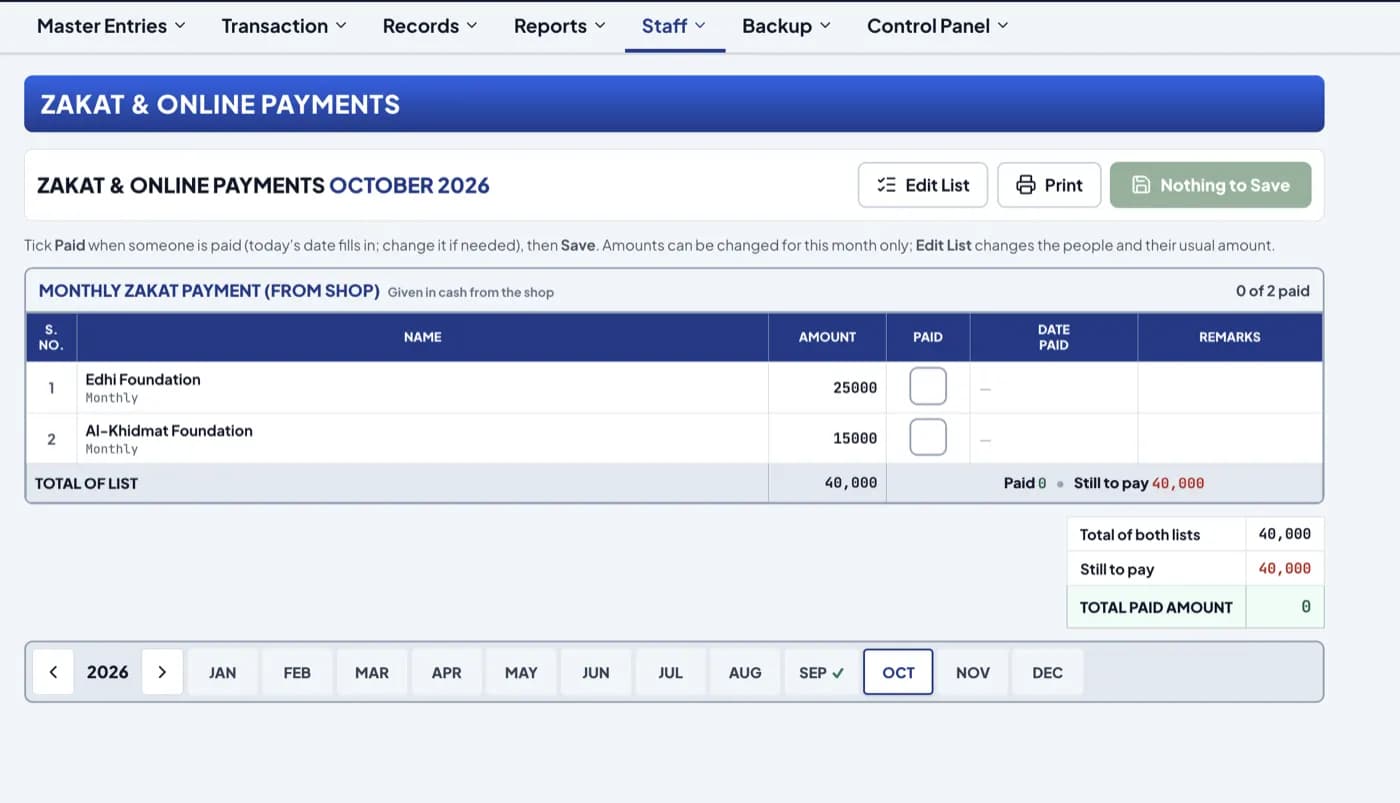
Task: Select the AUG month tab
Action: pos(745,672)
